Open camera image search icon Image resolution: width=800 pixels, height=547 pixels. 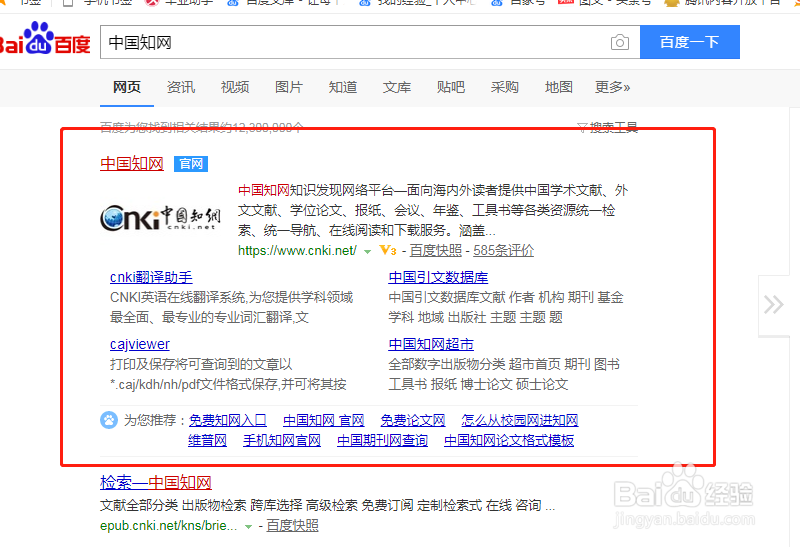click(619, 42)
